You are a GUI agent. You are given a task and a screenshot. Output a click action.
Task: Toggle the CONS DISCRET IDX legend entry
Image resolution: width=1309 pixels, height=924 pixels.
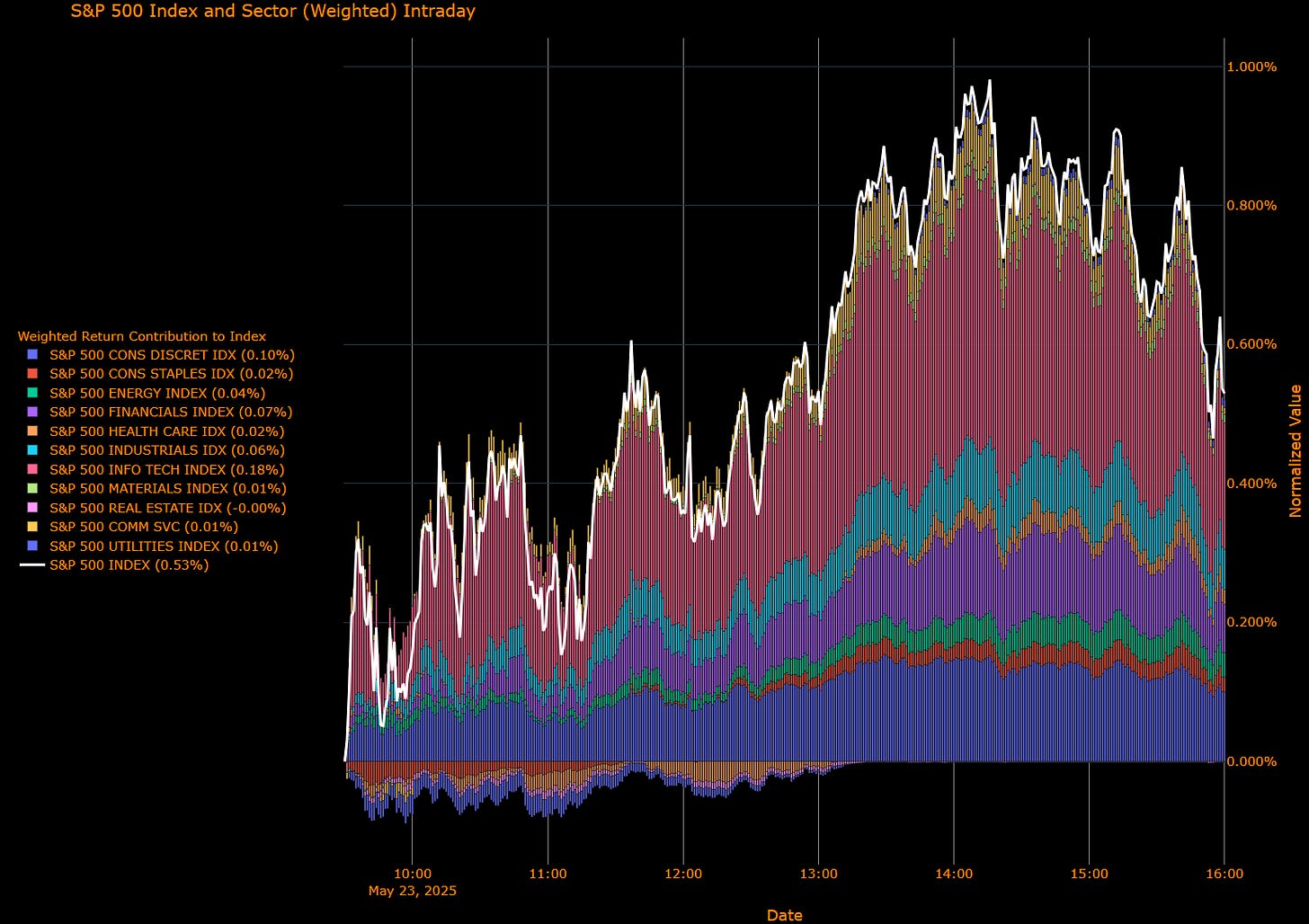pyautogui.click(x=161, y=355)
